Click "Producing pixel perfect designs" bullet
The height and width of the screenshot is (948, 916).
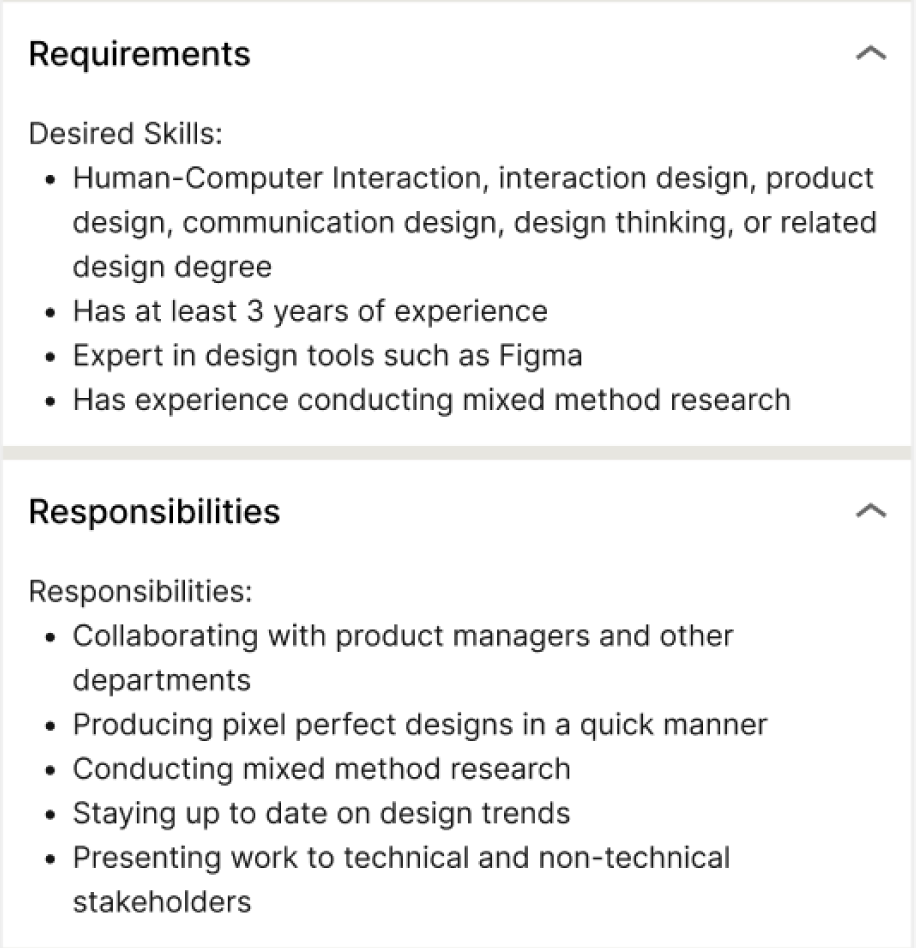point(420,724)
